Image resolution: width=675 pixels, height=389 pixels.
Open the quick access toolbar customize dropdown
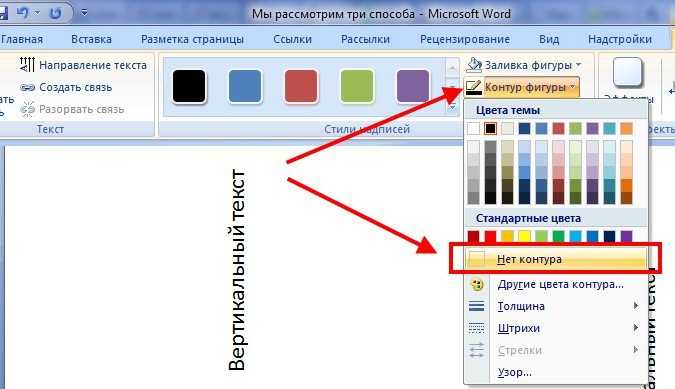click(84, 13)
